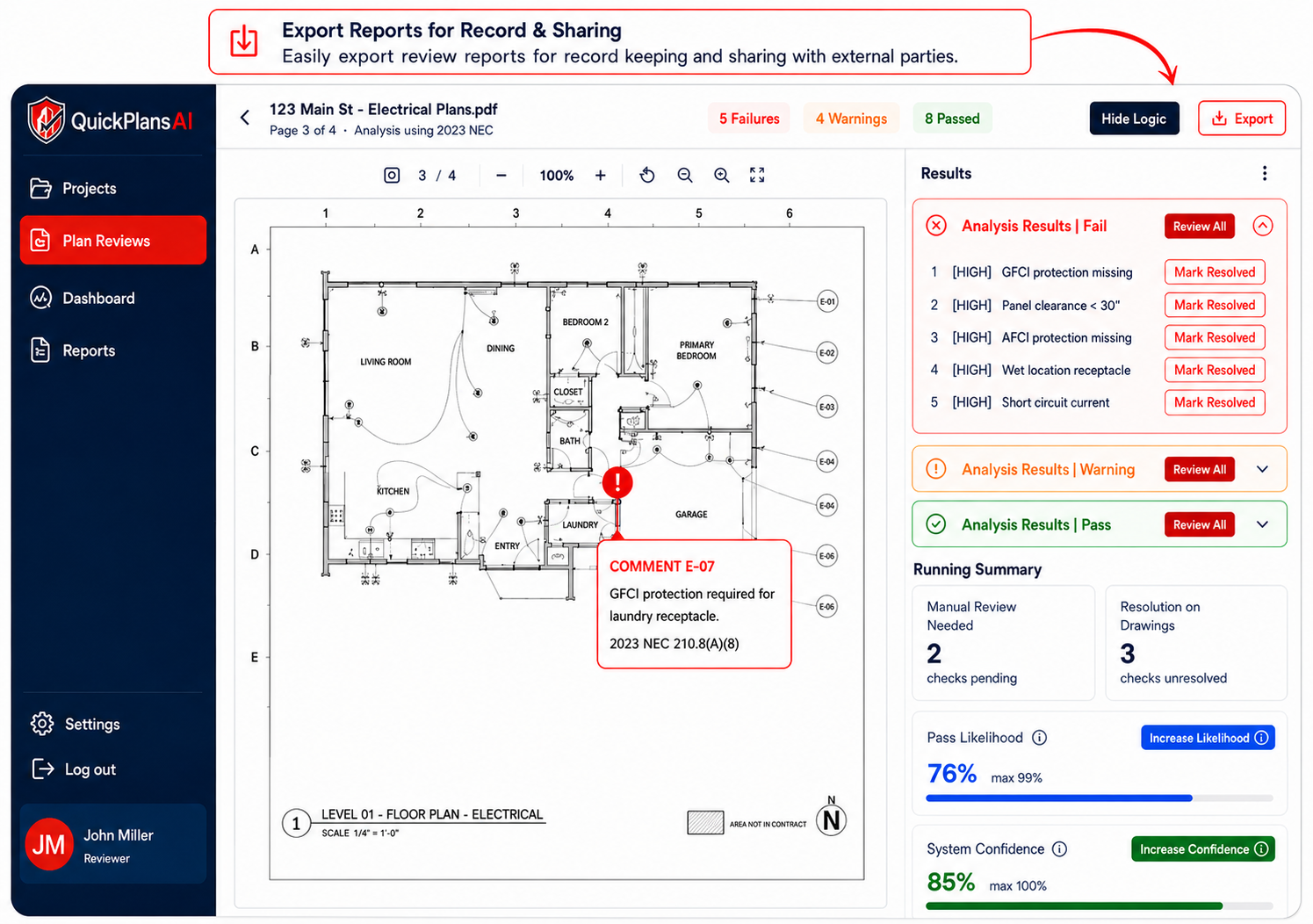Click the Panel clearance result text
The image size is (1313, 924).
tap(1061, 305)
